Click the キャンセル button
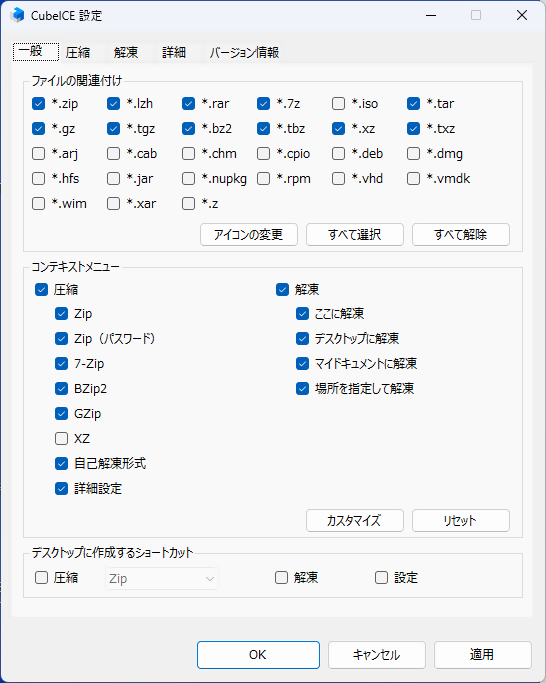 point(376,655)
